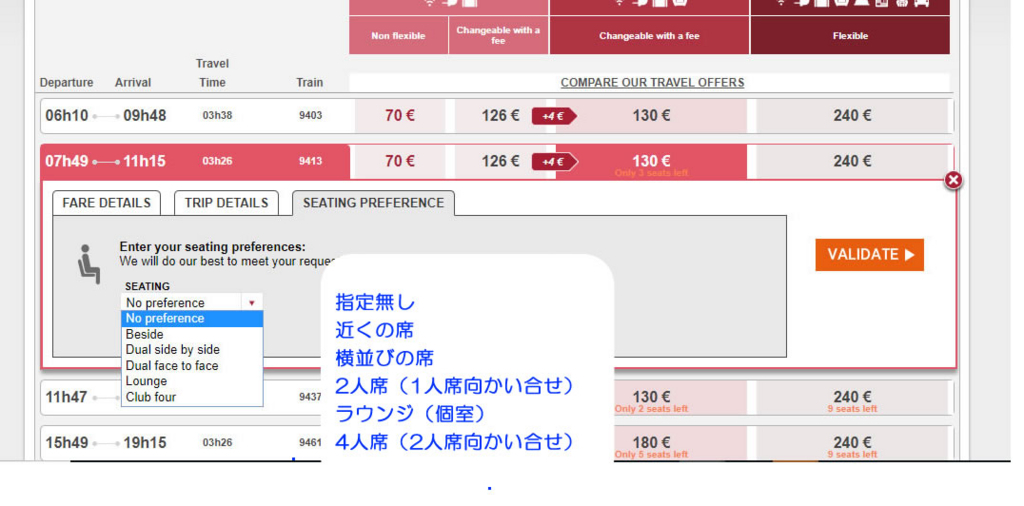The width and height of the screenshot is (1024, 506).
Task: Pick 'Dual face to face' seating option
Action: pyautogui.click(x=192, y=366)
